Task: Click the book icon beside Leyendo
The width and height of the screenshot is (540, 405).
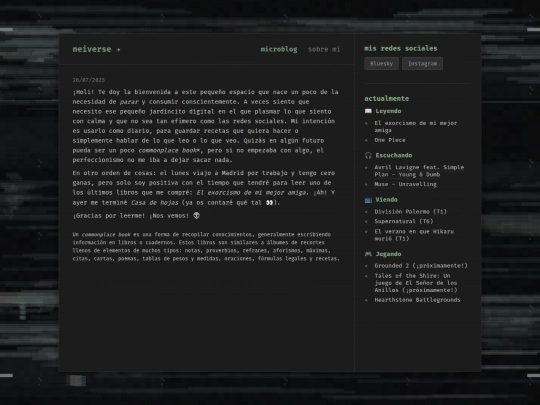Action: tap(368, 111)
